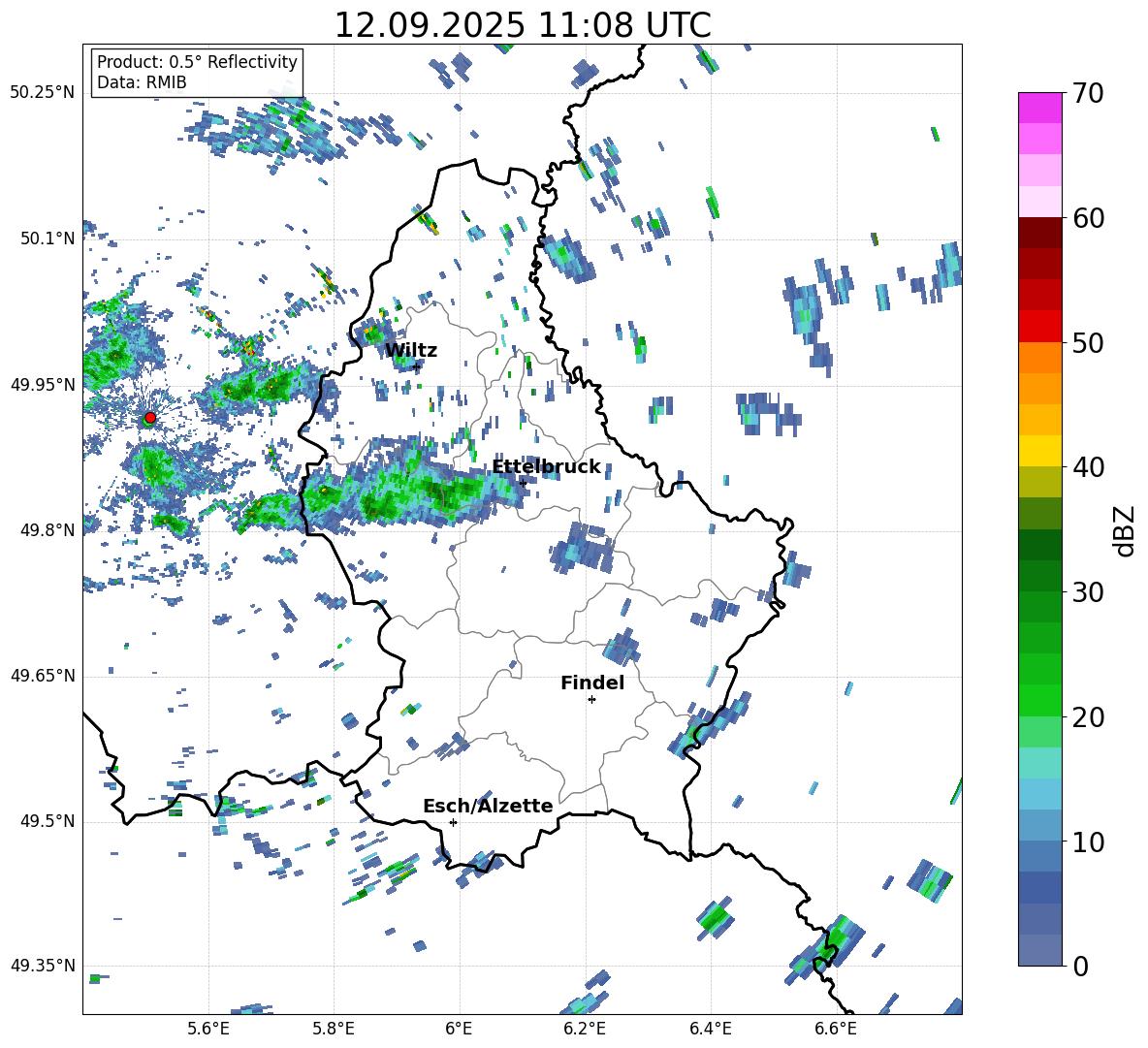
Task: Click the Wiltz city label
Action: 411,350
